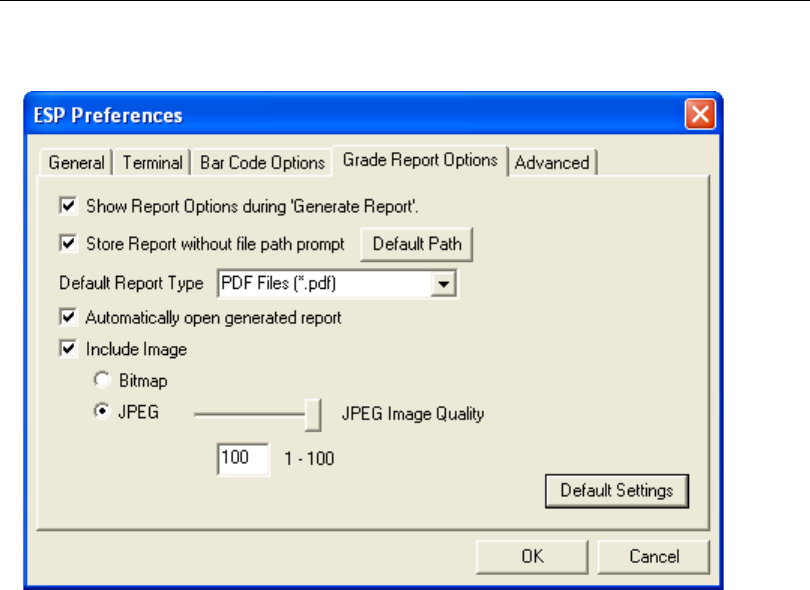Screen dimensions: 810x590
Task: Click the Default Path button
Action: point(416,243)
